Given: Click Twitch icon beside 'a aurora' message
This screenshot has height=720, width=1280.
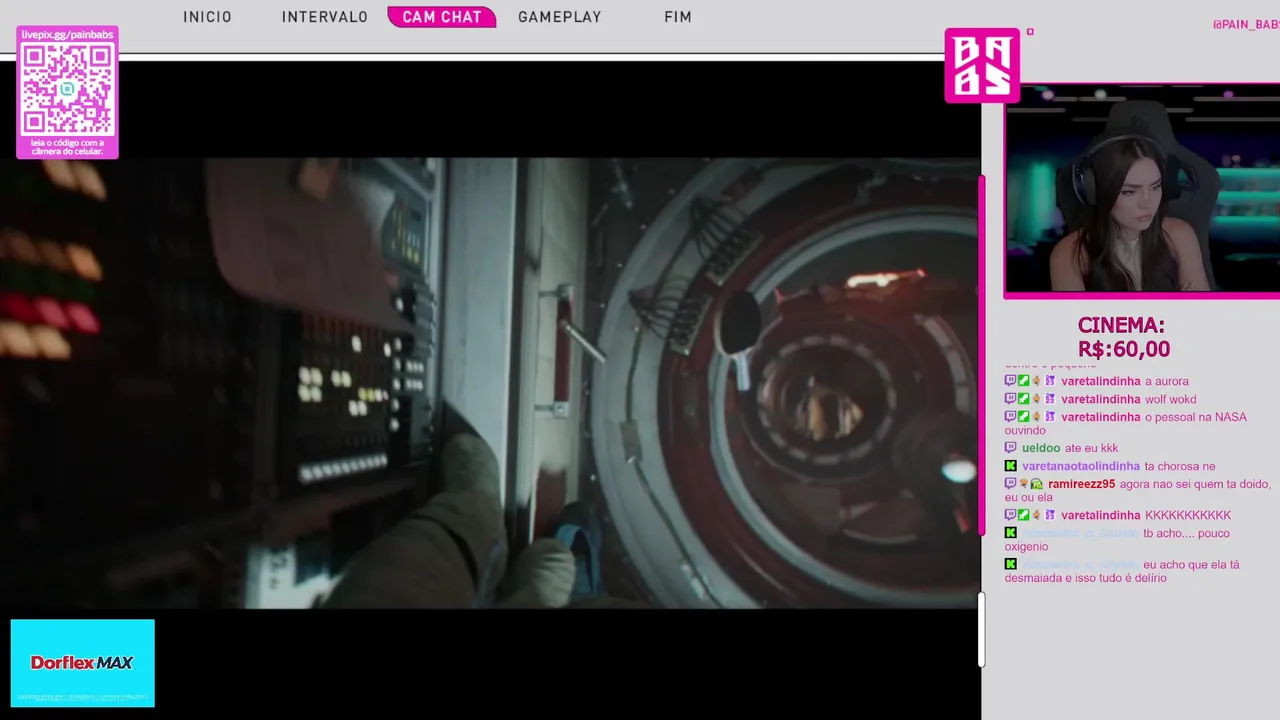Looking at the screenshot, I should [1010, 381].
